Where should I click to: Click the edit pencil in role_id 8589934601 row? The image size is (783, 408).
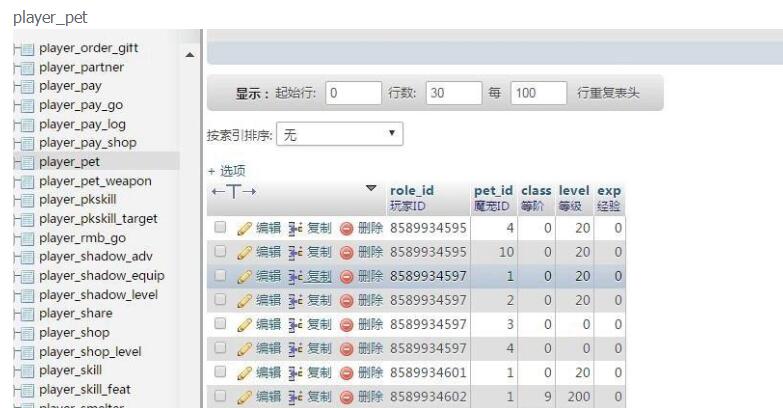coord(244,373)
